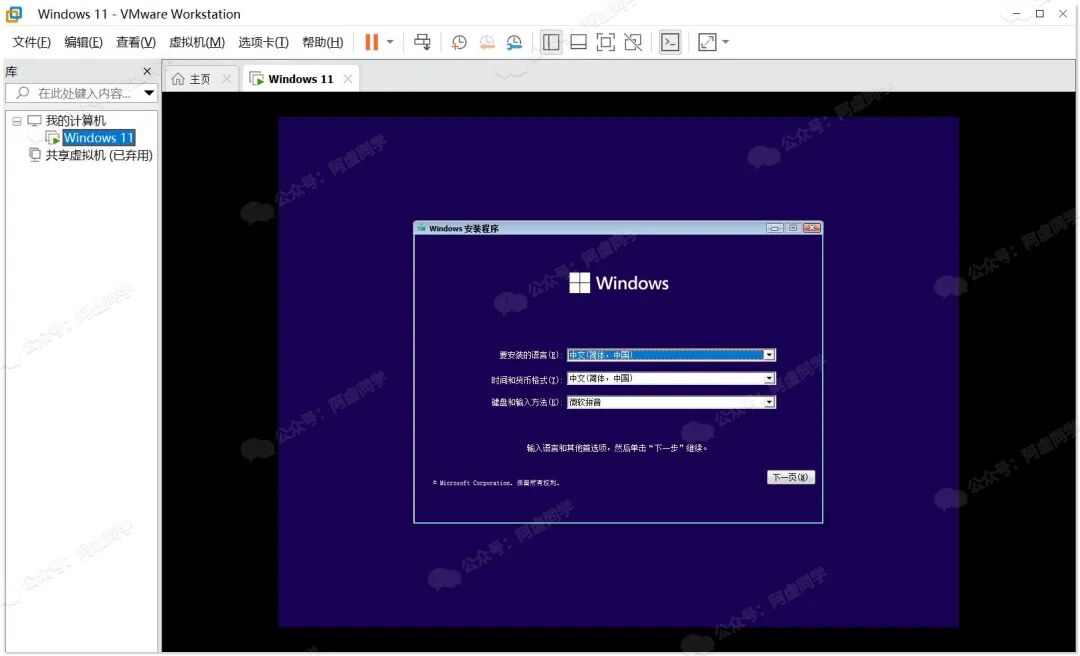Open the library search dropdown arrow
The width and height of the screenshot is (1080, 656).
(x=149, y=93)
